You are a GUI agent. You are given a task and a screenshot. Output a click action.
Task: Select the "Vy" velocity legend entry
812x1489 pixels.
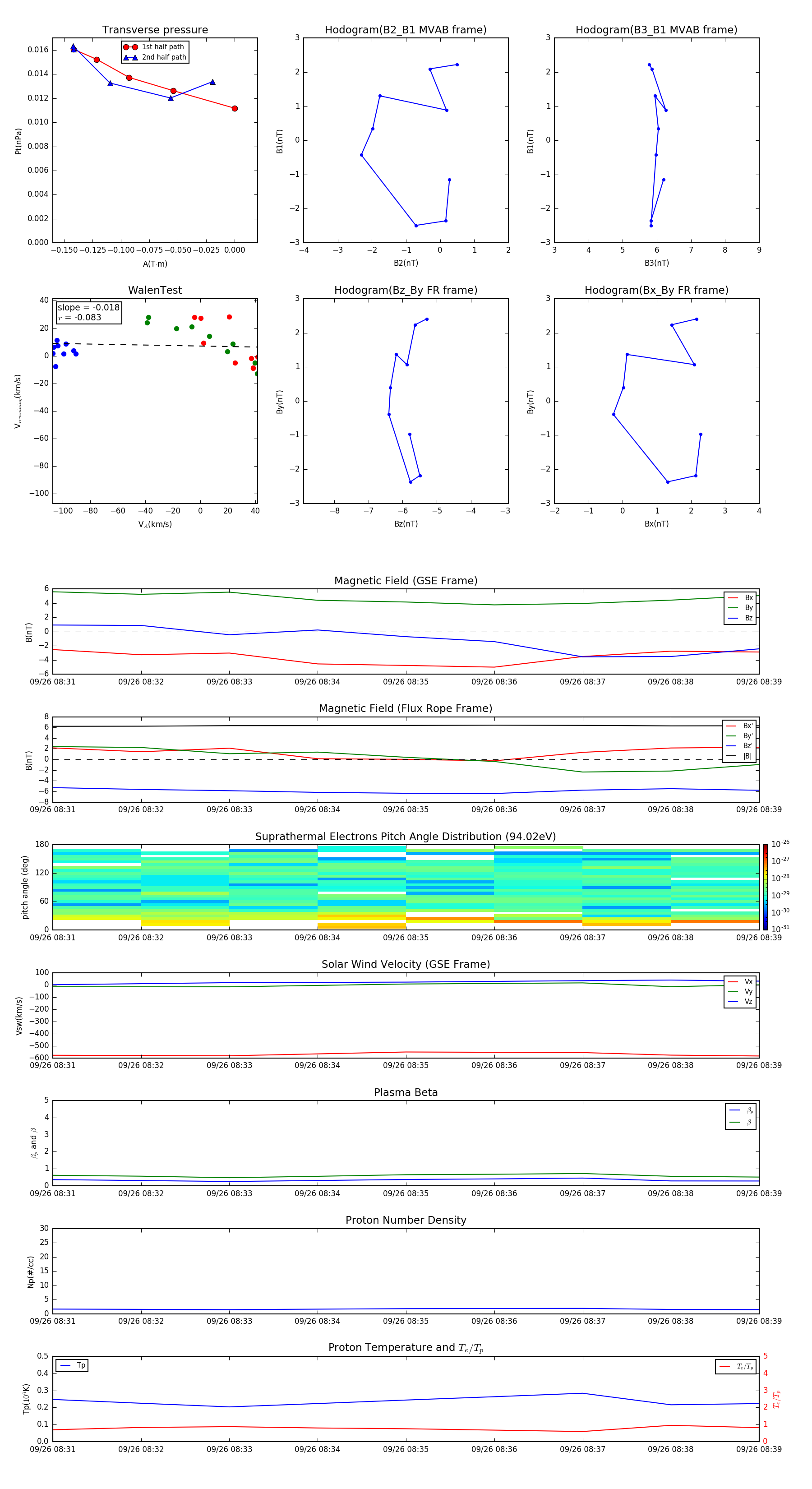click(740, 991)
